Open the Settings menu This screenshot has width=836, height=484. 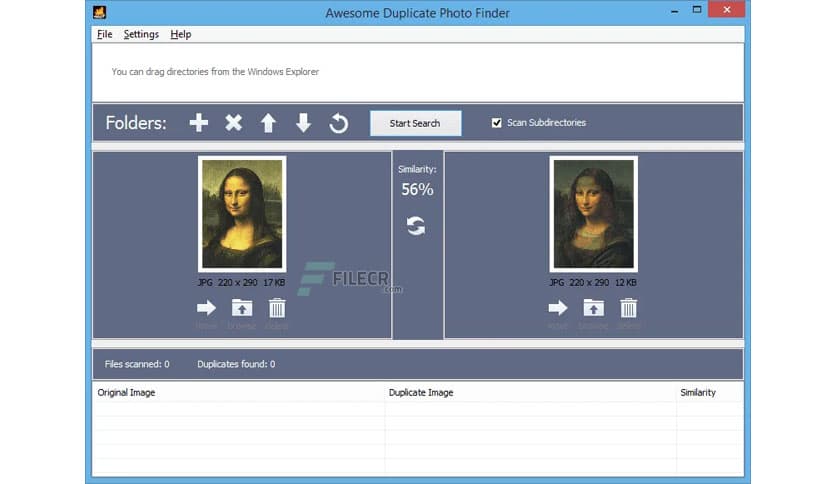(141, 34)
